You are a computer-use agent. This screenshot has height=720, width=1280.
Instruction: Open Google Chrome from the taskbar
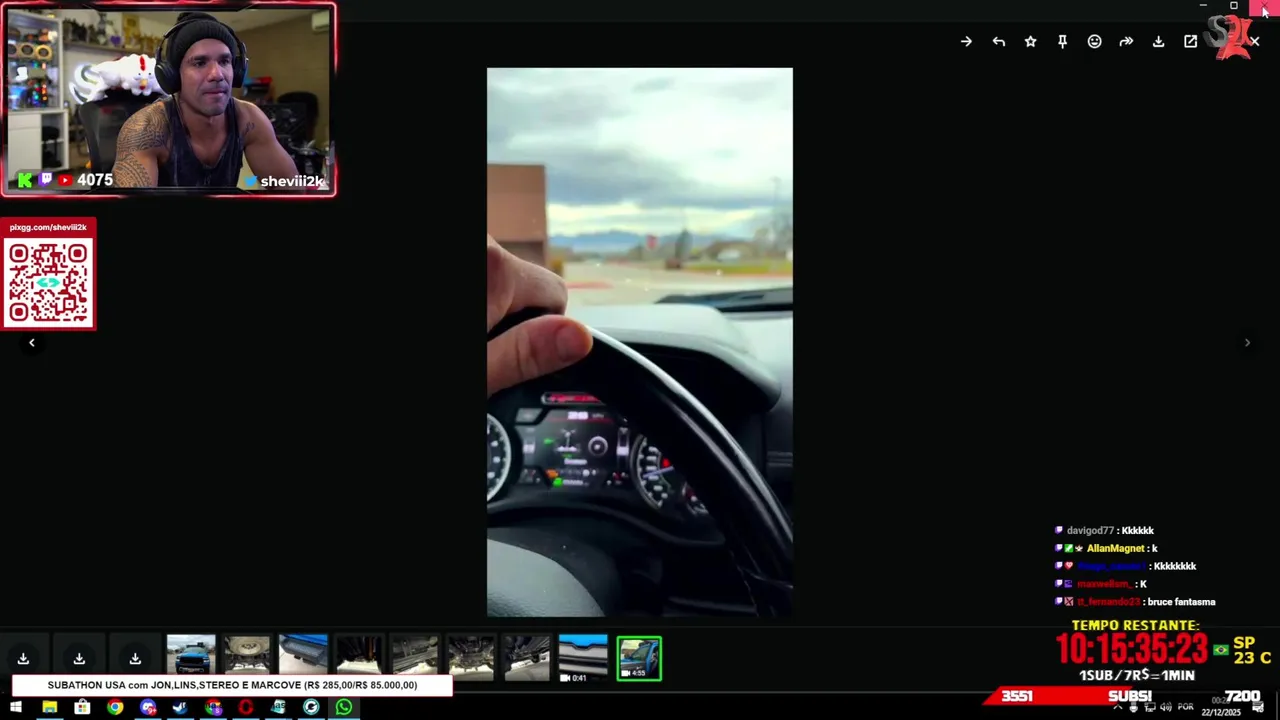pyautogui.click(x=115, y=707)
